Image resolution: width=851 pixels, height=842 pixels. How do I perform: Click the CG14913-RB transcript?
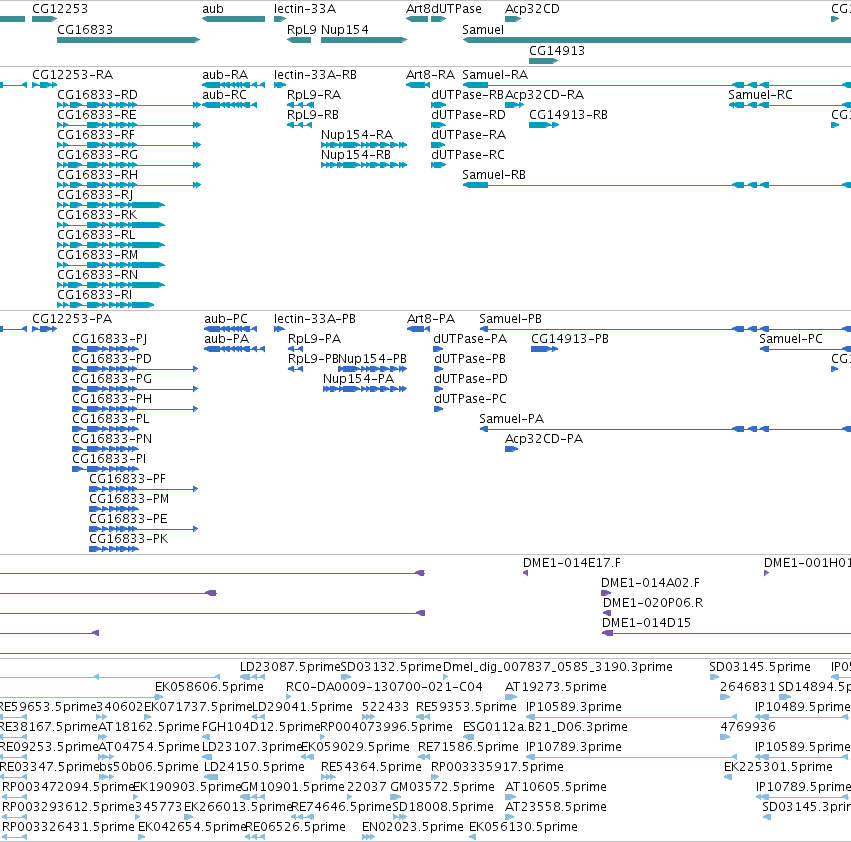569,115
